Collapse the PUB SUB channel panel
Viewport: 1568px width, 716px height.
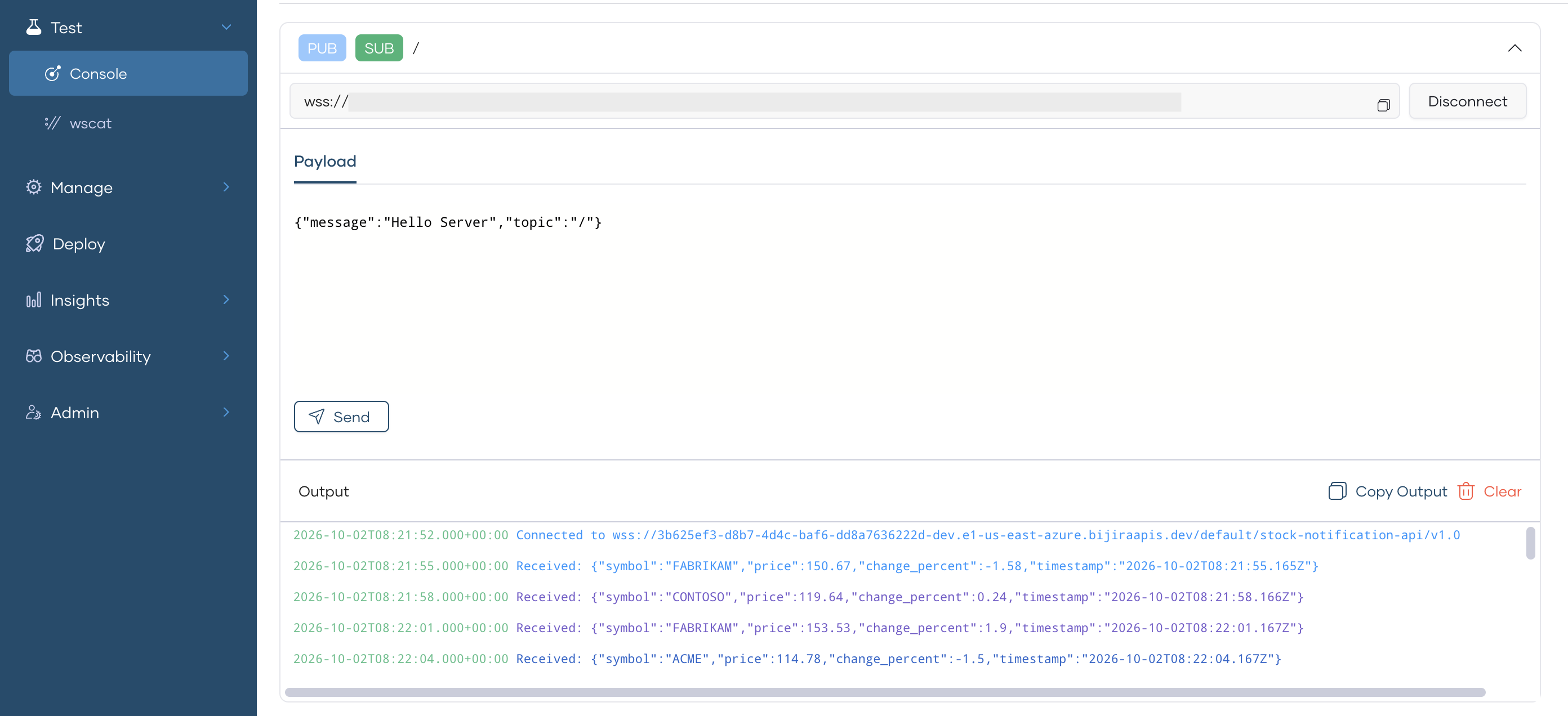tap(1514, 48)
